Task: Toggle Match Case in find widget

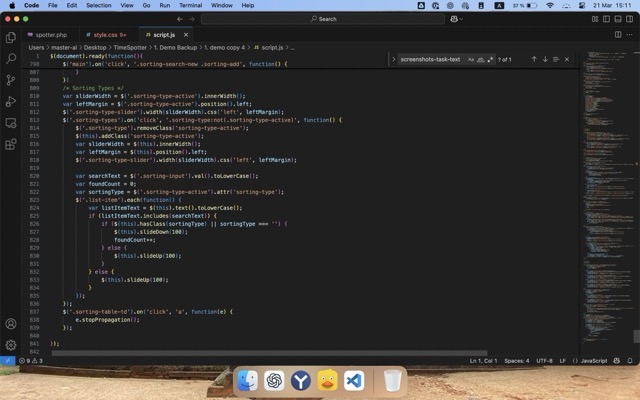Action: 469,59
